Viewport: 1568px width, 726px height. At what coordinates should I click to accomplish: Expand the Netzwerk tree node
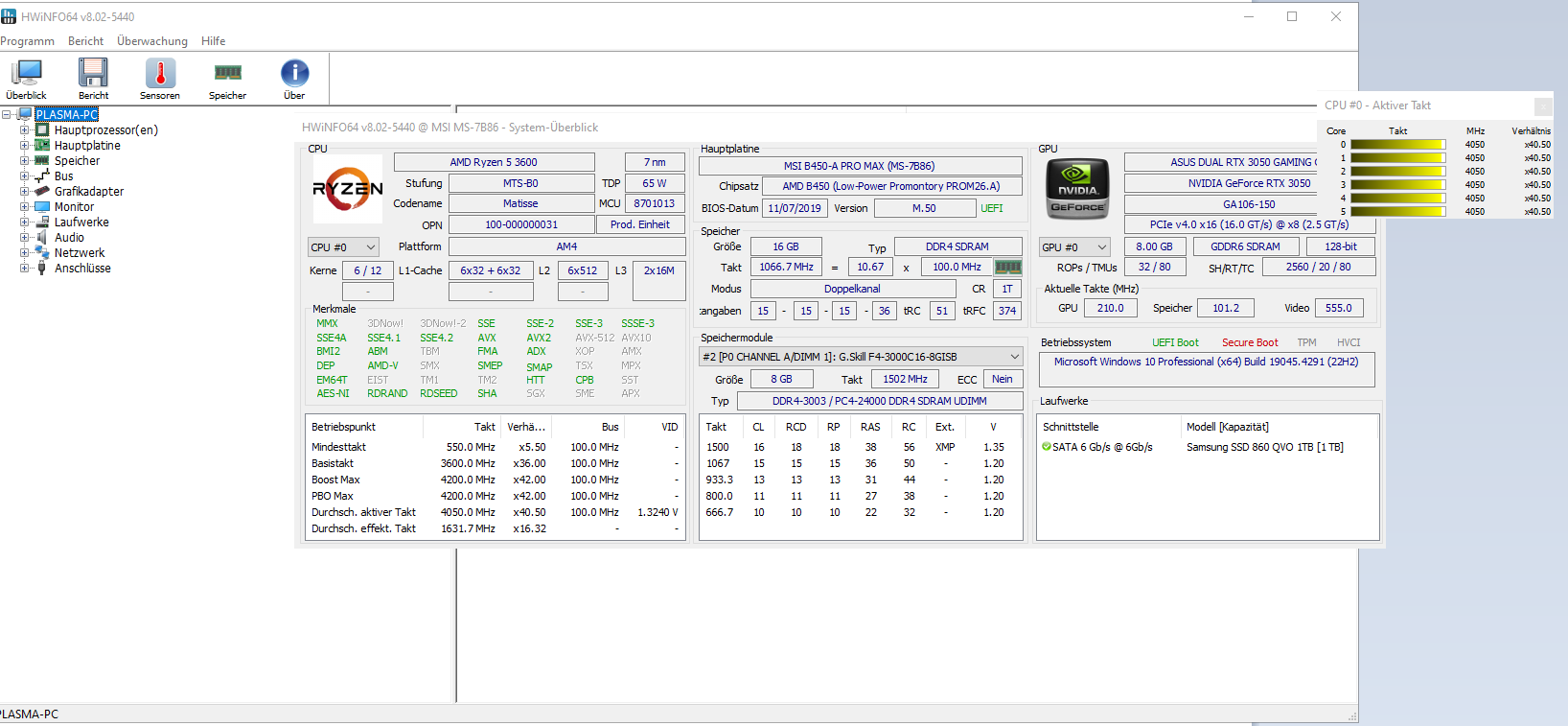pyautogui.click(x=24, y=252)
